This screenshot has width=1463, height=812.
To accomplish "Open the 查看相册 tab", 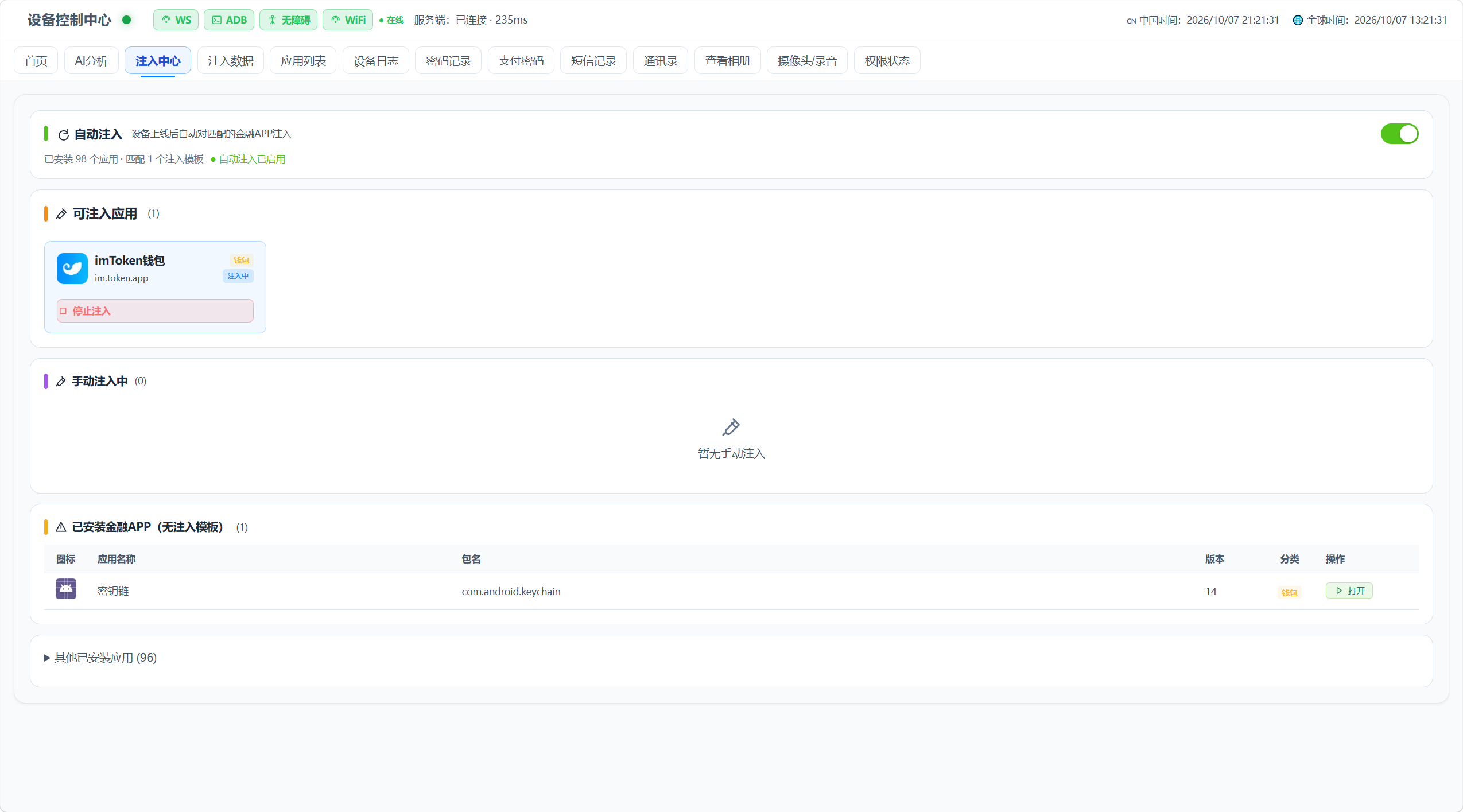I will pyautogui.click(x=728, y=61).
